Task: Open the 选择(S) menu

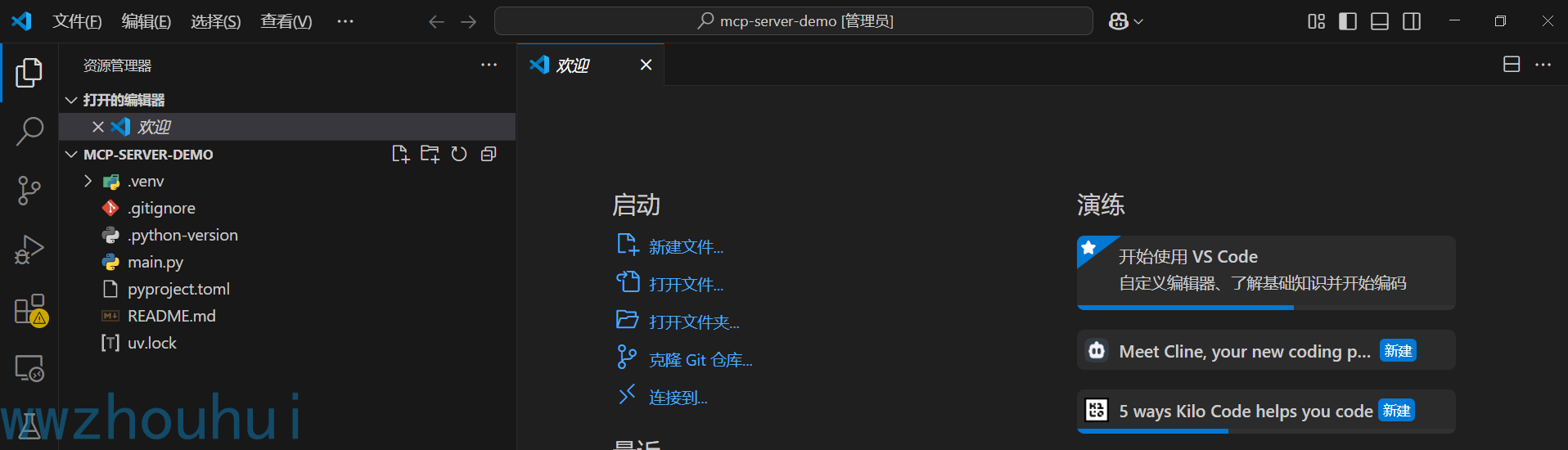Action: pos(216,21)
